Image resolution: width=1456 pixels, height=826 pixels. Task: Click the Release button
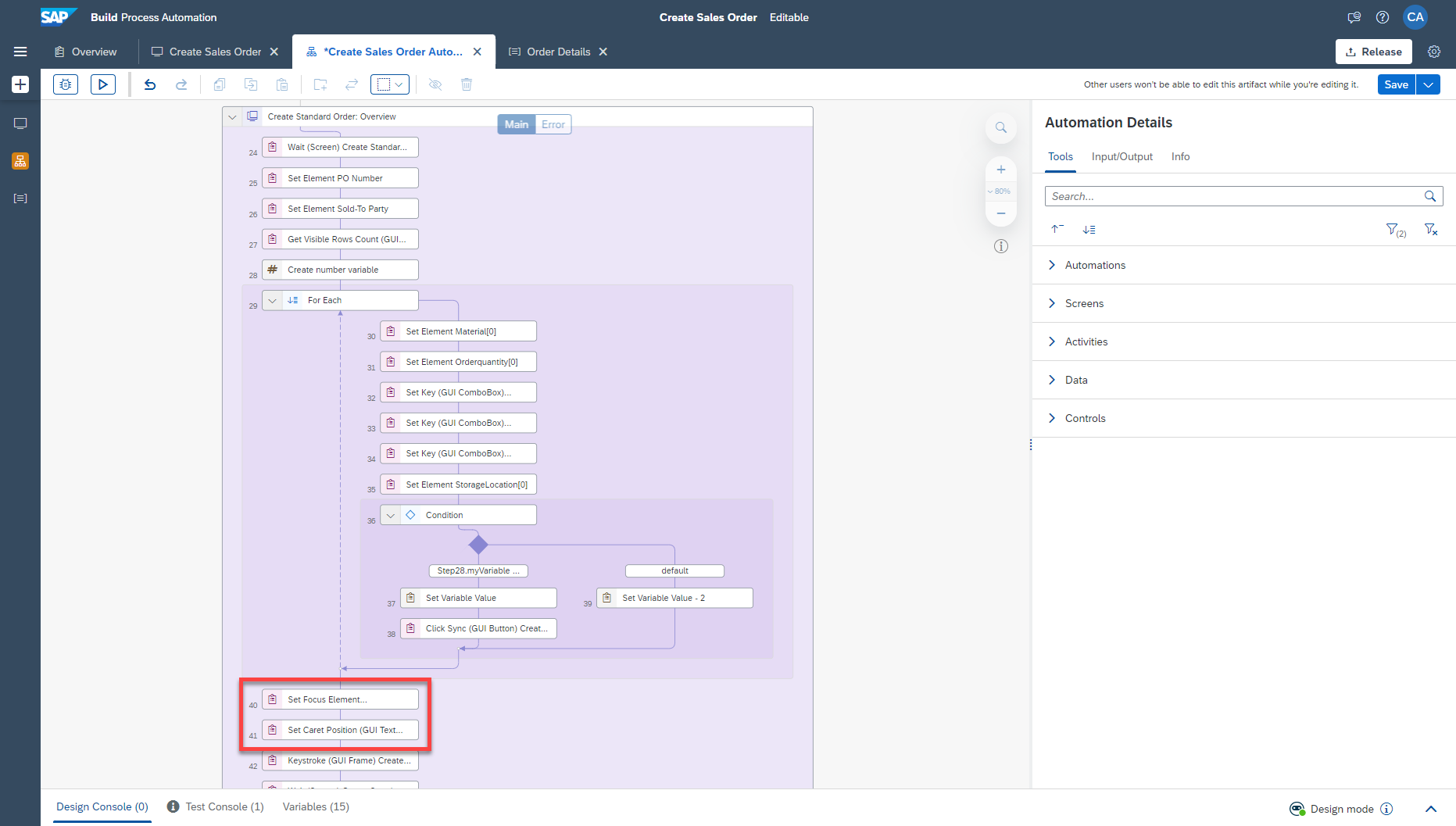pos(1374,52)
